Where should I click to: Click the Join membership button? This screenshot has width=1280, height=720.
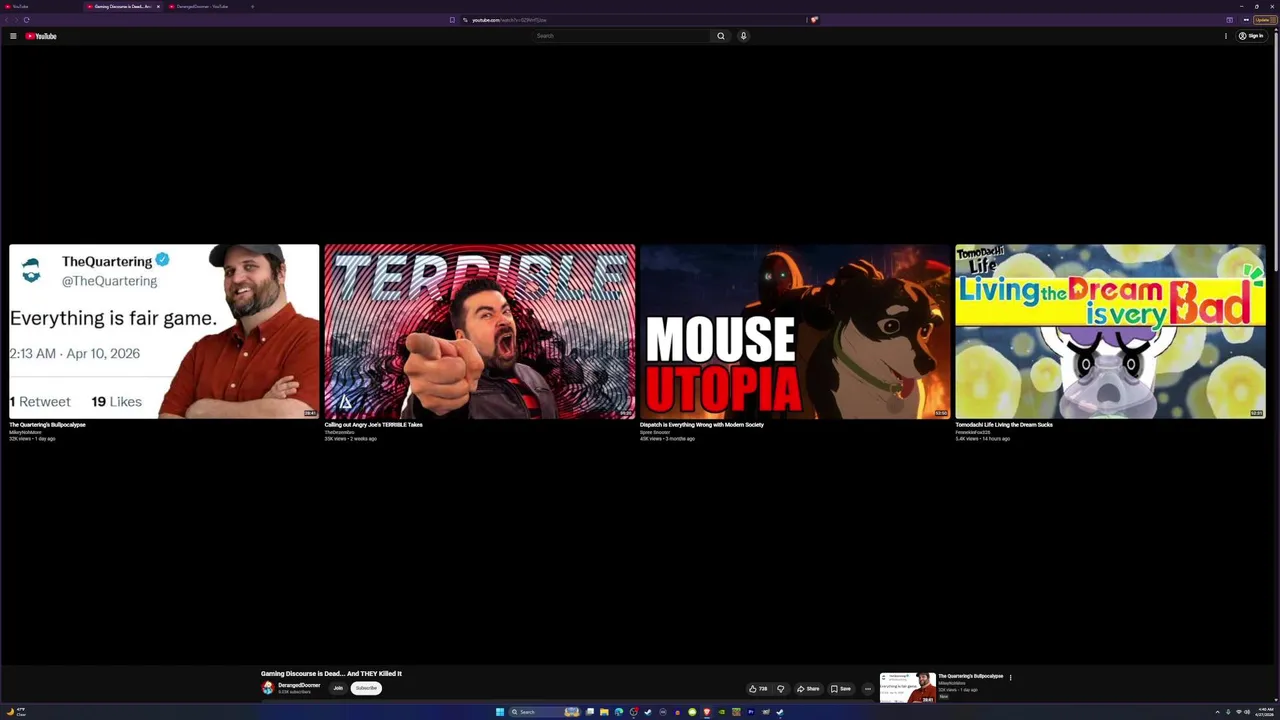pyautogui.click(x=338, y=688)
